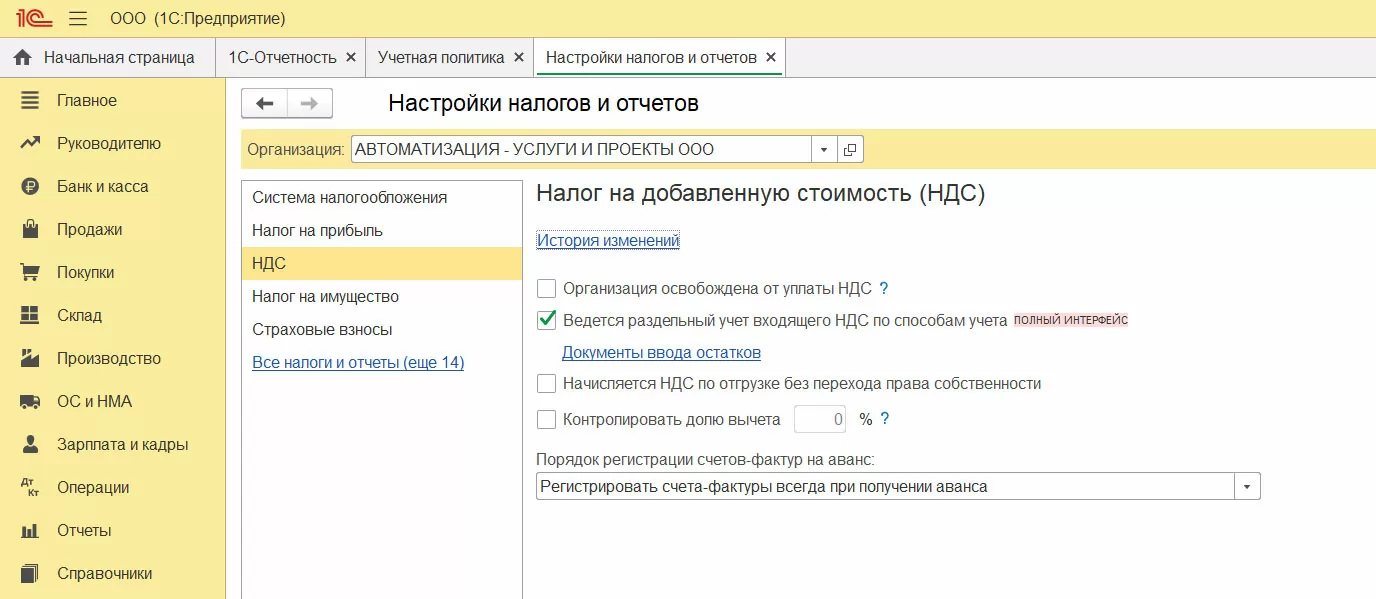
Task: Open the История изменений link
Action: click(x=608, y=240)
